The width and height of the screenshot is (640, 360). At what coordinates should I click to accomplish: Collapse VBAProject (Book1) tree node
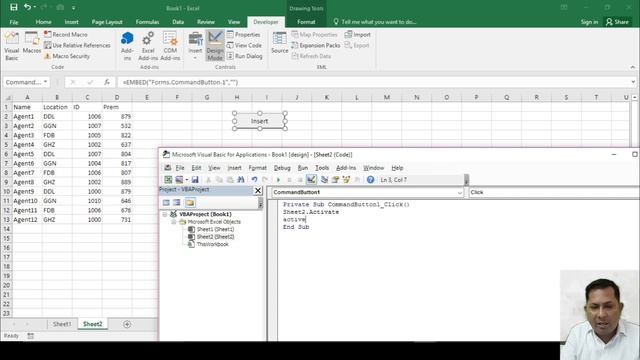click(165, 214)
